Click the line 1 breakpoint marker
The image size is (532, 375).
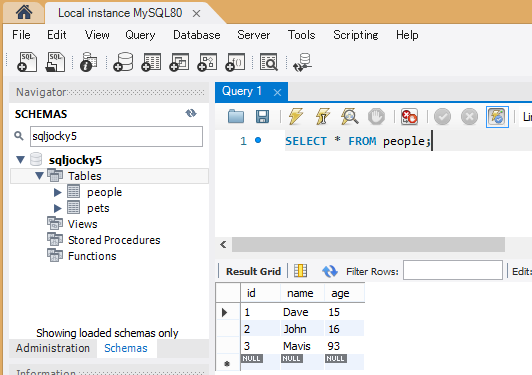pos(258,140)
